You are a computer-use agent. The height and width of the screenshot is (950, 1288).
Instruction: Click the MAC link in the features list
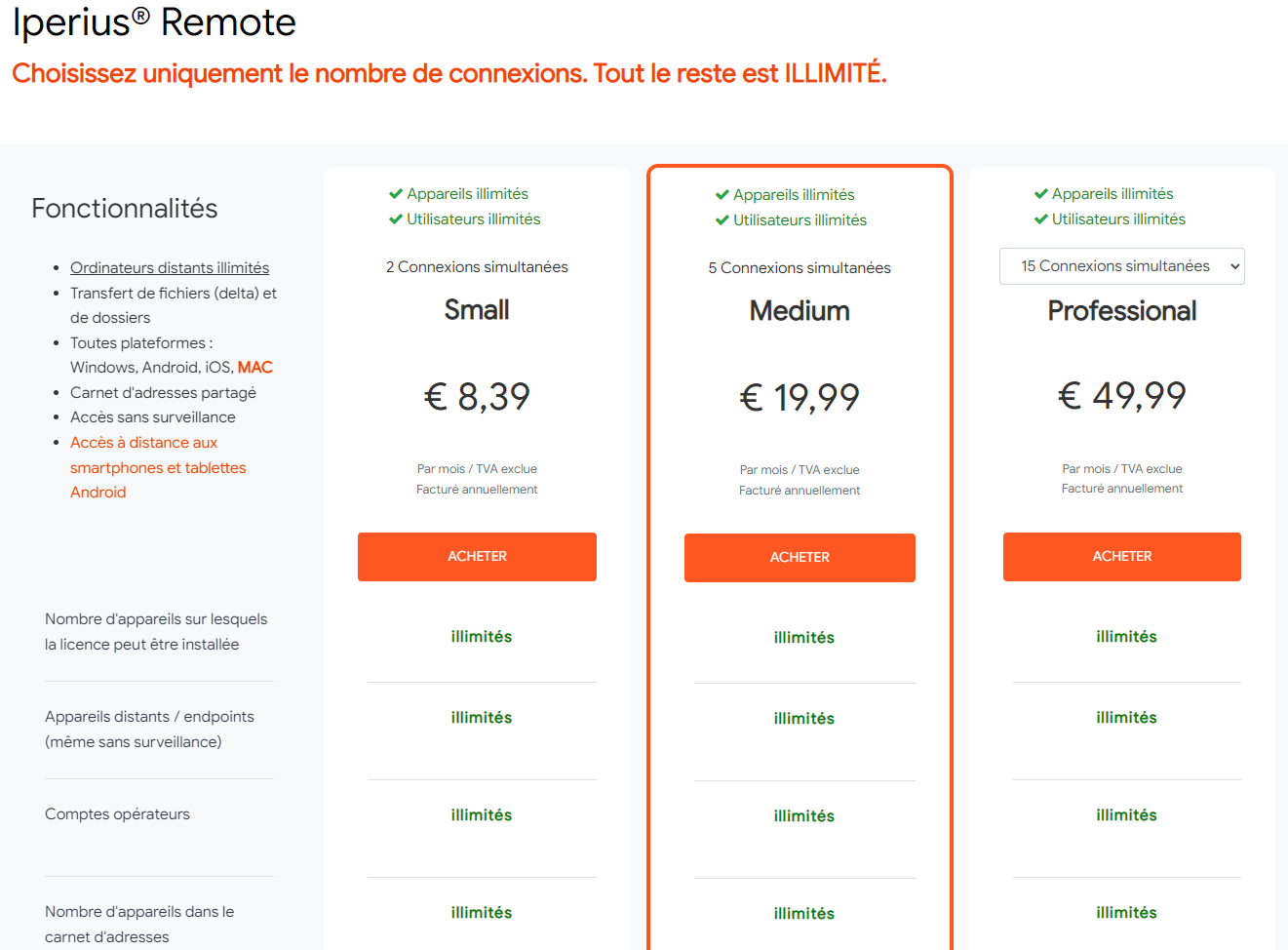pyautogui.click(x=255, y=368)
